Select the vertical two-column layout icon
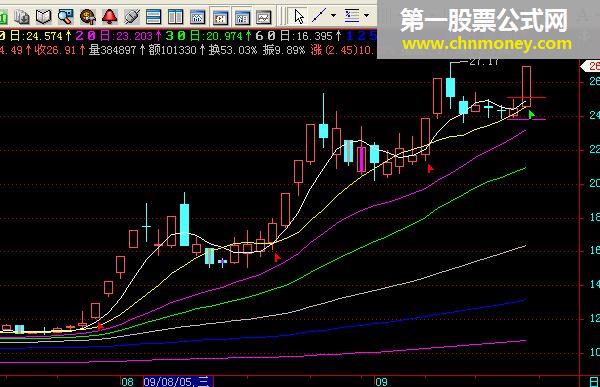Image resolution: width=600 pixels, height=387 pixels. (175, 17)
